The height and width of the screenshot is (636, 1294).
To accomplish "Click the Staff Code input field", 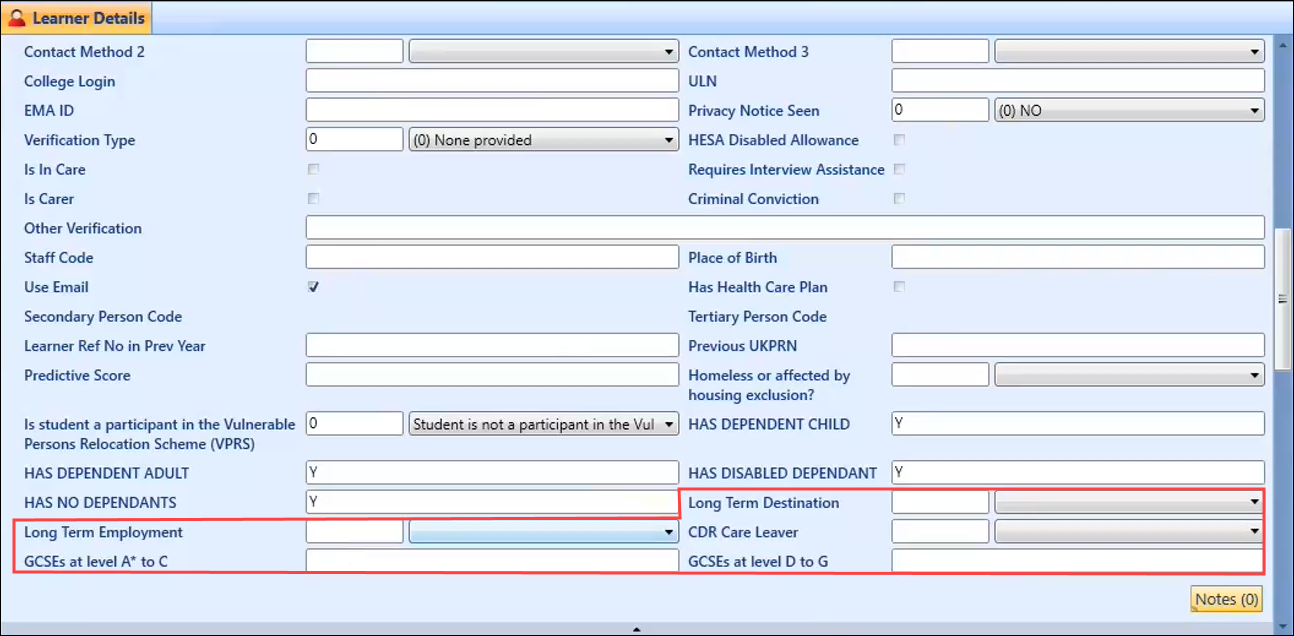I will pyautogui.click(x=492, y=257).
